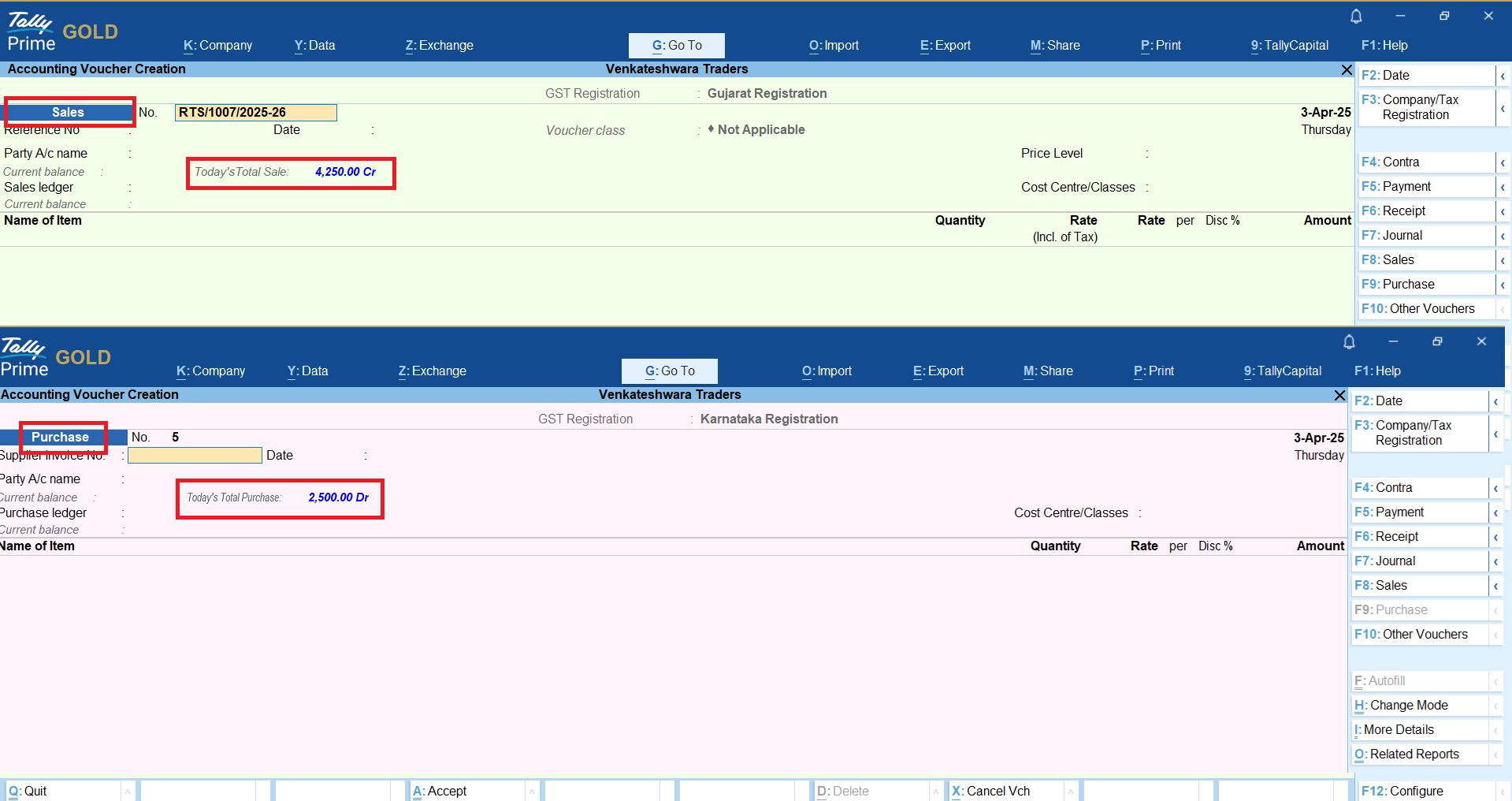This screenshot has height=801, width=1512.
Task: Close the Sales voucher creation screen with X
Action: (1347, 70)
